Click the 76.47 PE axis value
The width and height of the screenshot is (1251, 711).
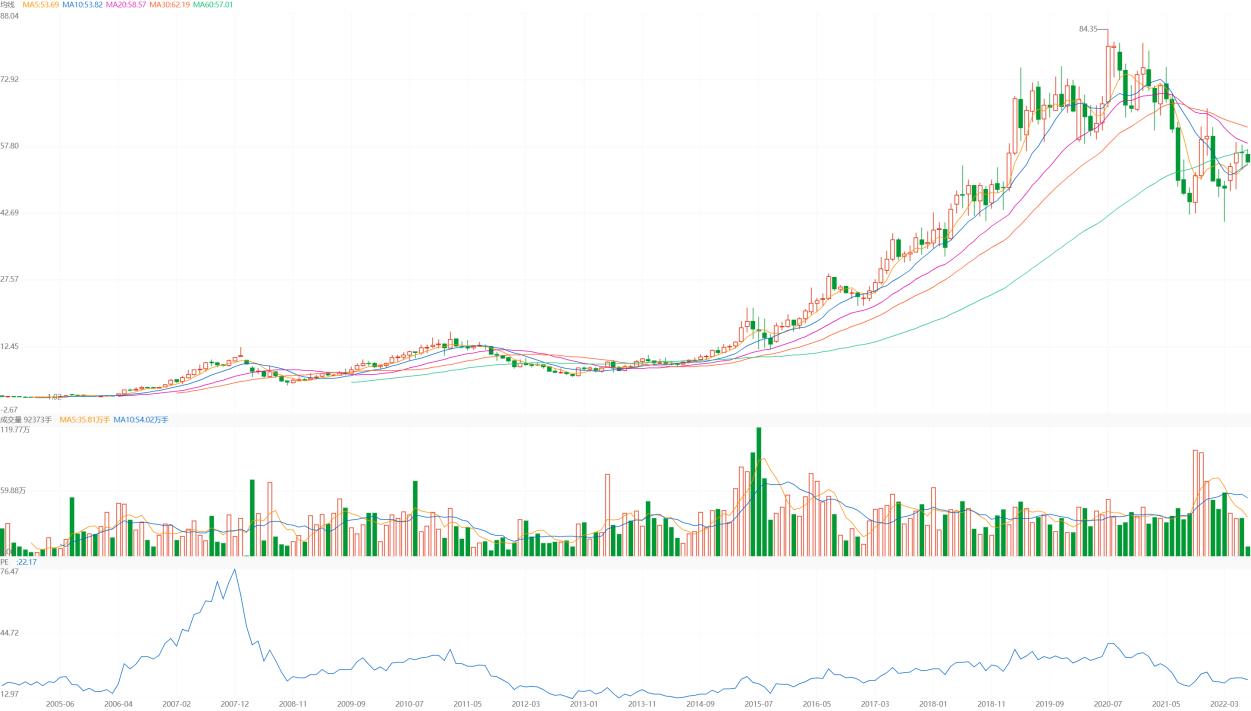(10, 571)
